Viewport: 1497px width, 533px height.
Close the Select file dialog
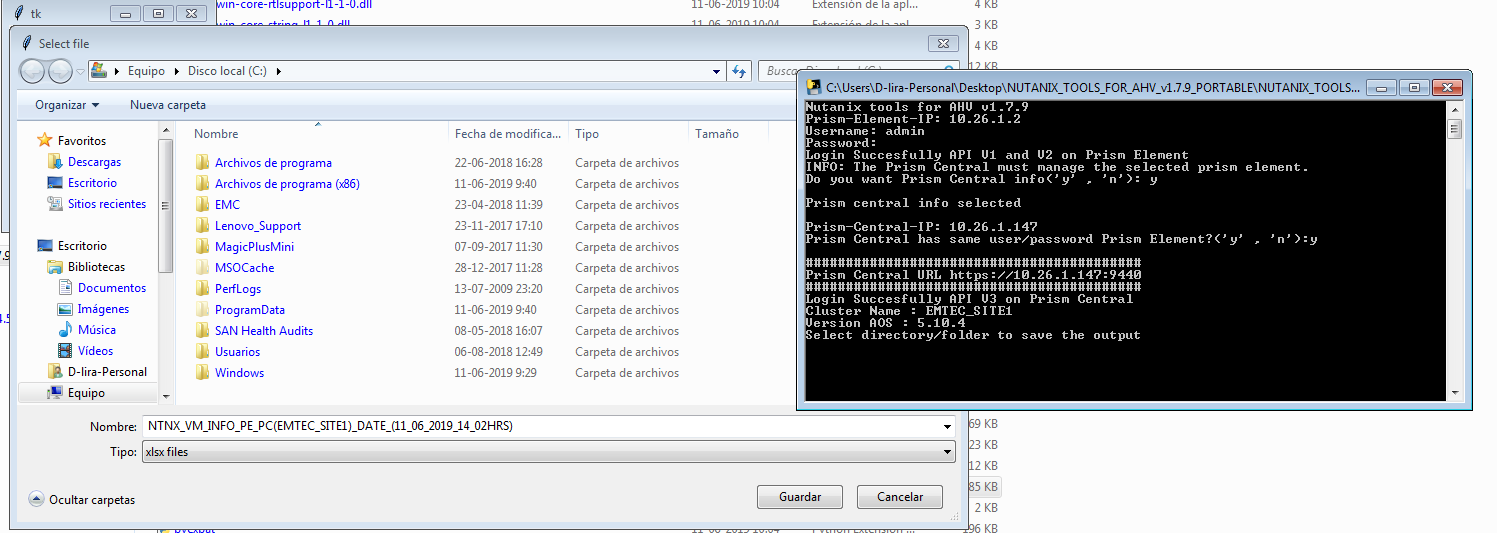tap(943, 43)
